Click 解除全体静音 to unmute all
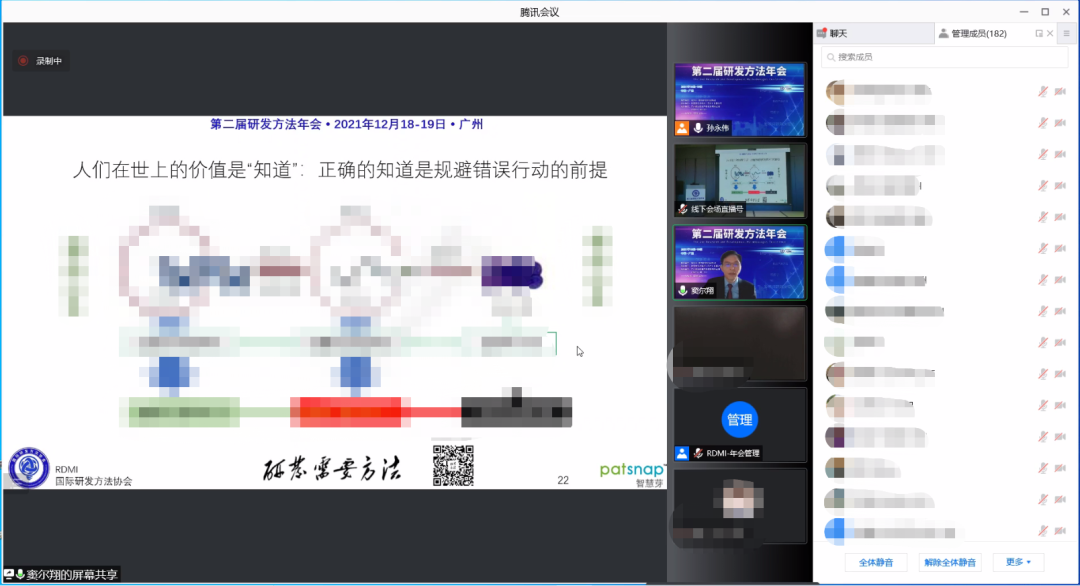 pyautogui.click(x=952, y=562)
